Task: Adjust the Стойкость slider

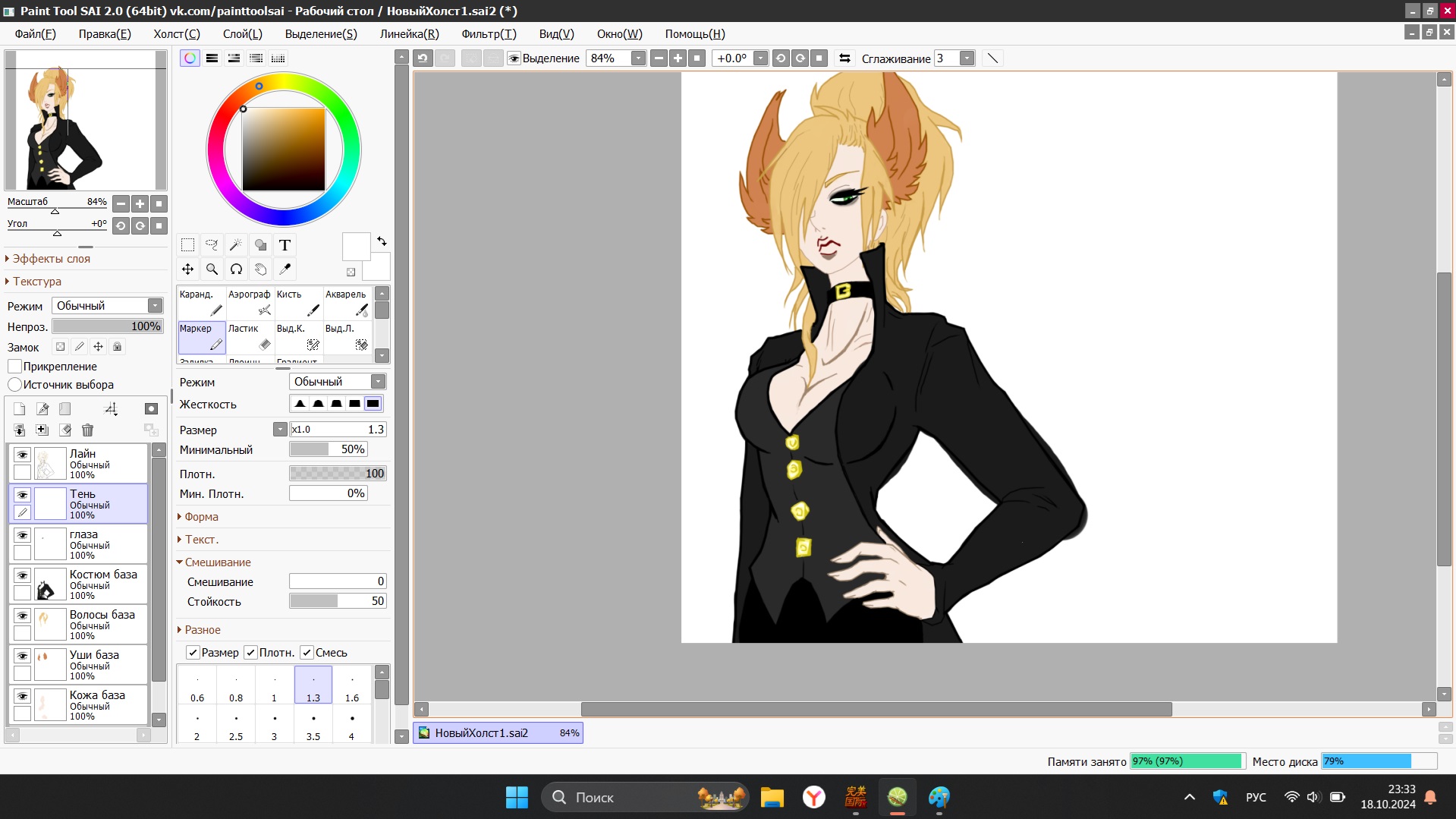Action: [338, 601]
